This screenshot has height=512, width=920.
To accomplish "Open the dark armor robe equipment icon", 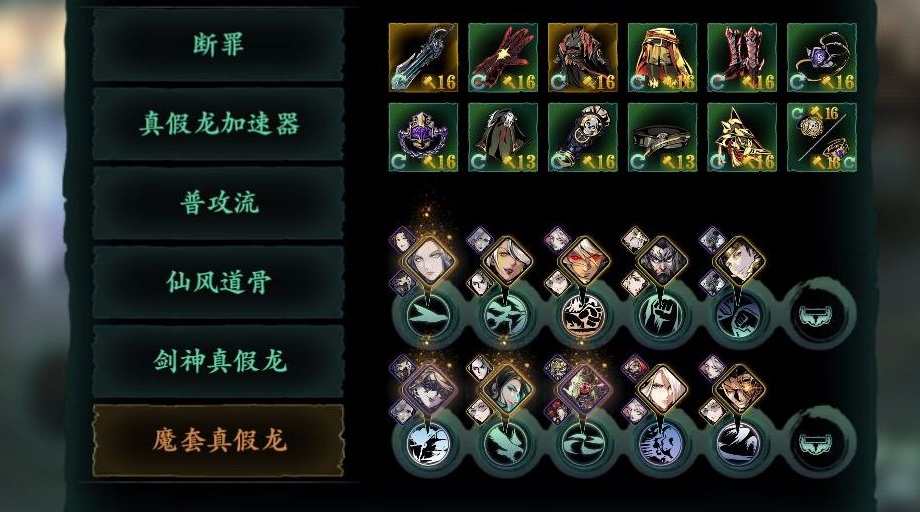I will click(x=583, y=57).
